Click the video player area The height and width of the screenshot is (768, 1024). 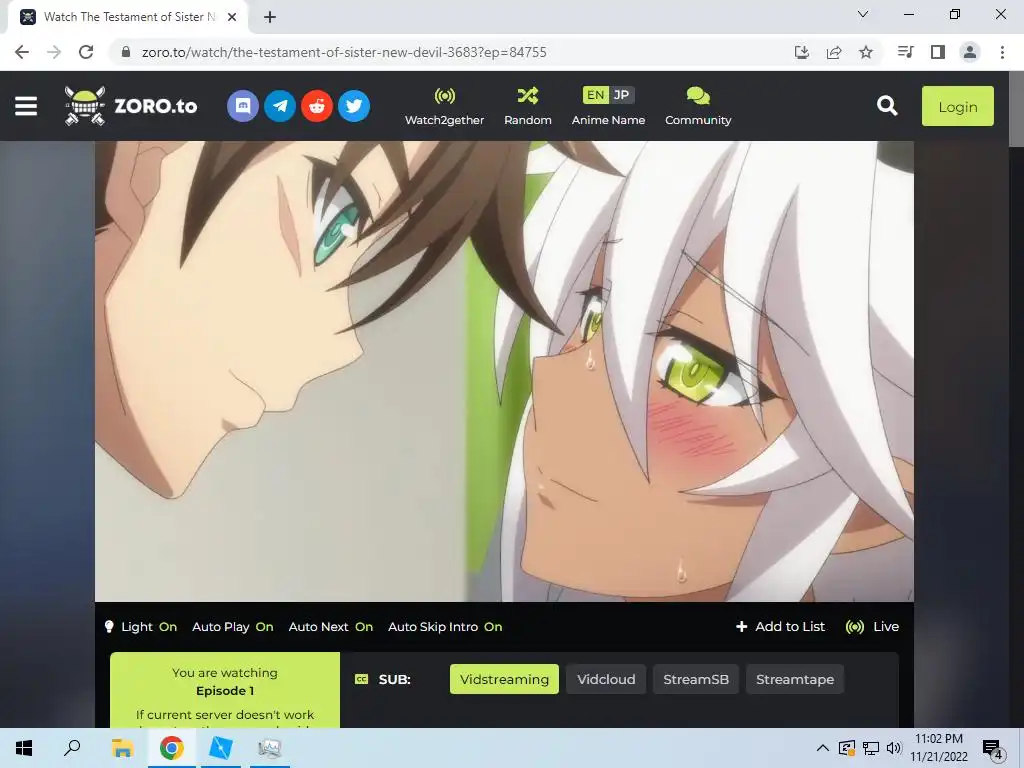pyautogui.click(x=504, y=371)
